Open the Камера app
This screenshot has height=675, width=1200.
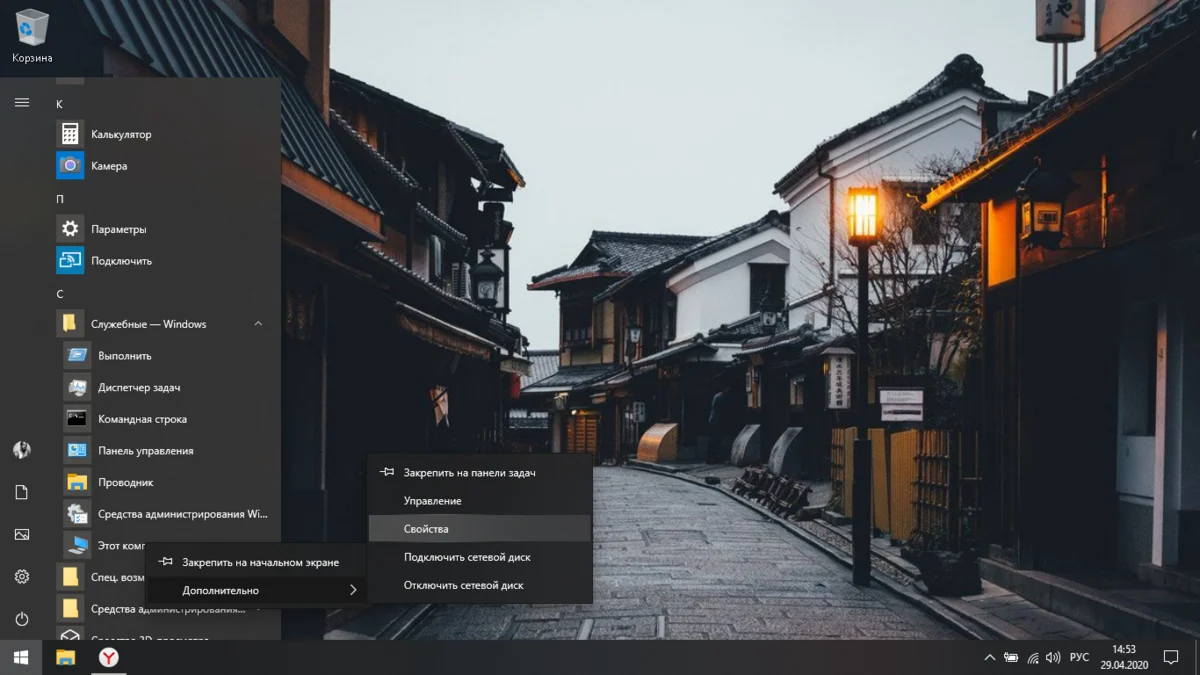[162, 166]
